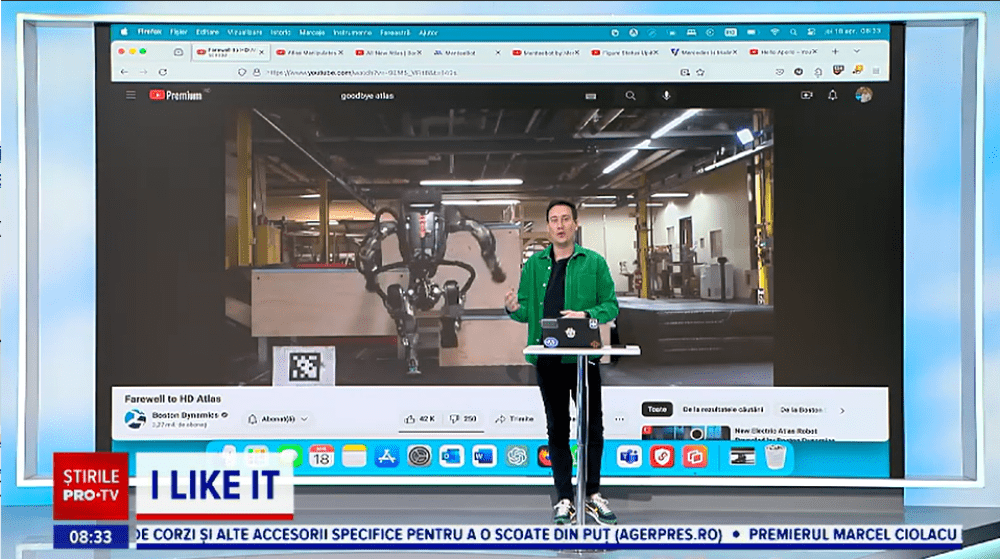This screenshot has width=1000, height=559.
Task: Open the YouTube account avatar menu
Action: click(x=864, y=94)
